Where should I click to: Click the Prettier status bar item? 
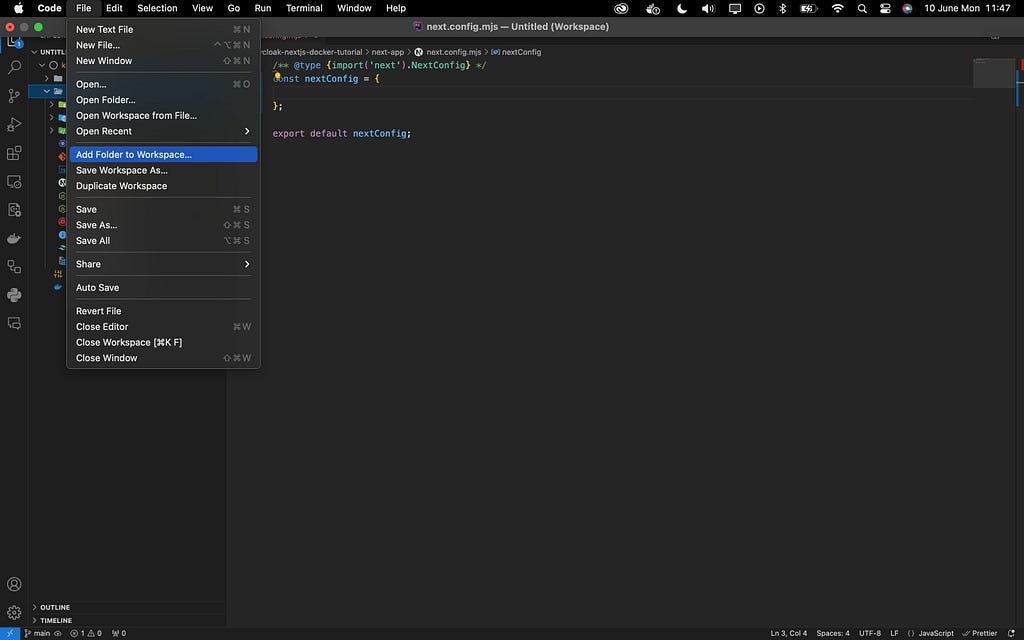click(x=980, y=633)
